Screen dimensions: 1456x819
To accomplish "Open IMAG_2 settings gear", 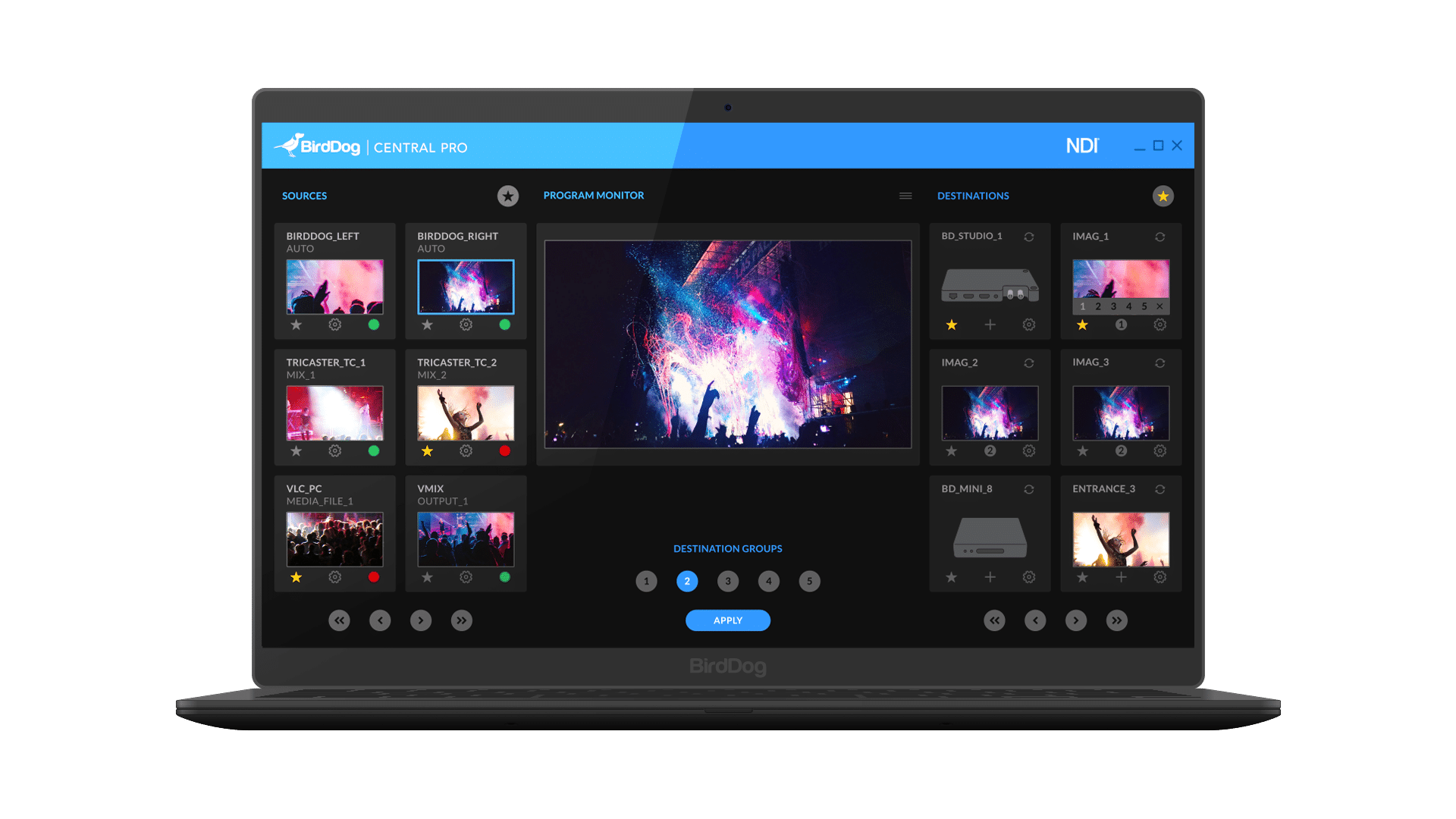I will coord(1029,451).
